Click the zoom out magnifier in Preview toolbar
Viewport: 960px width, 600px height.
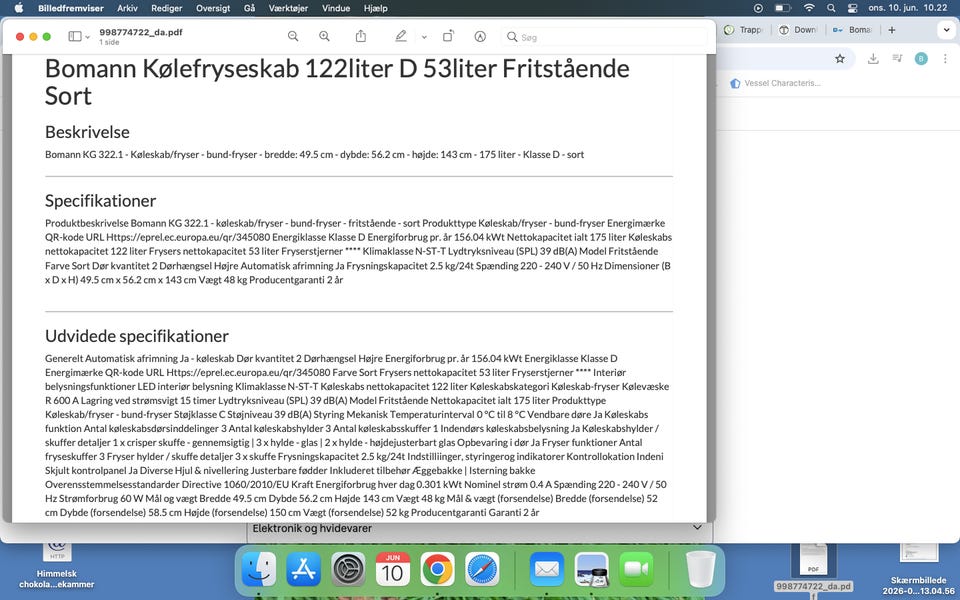click(293, 36)
